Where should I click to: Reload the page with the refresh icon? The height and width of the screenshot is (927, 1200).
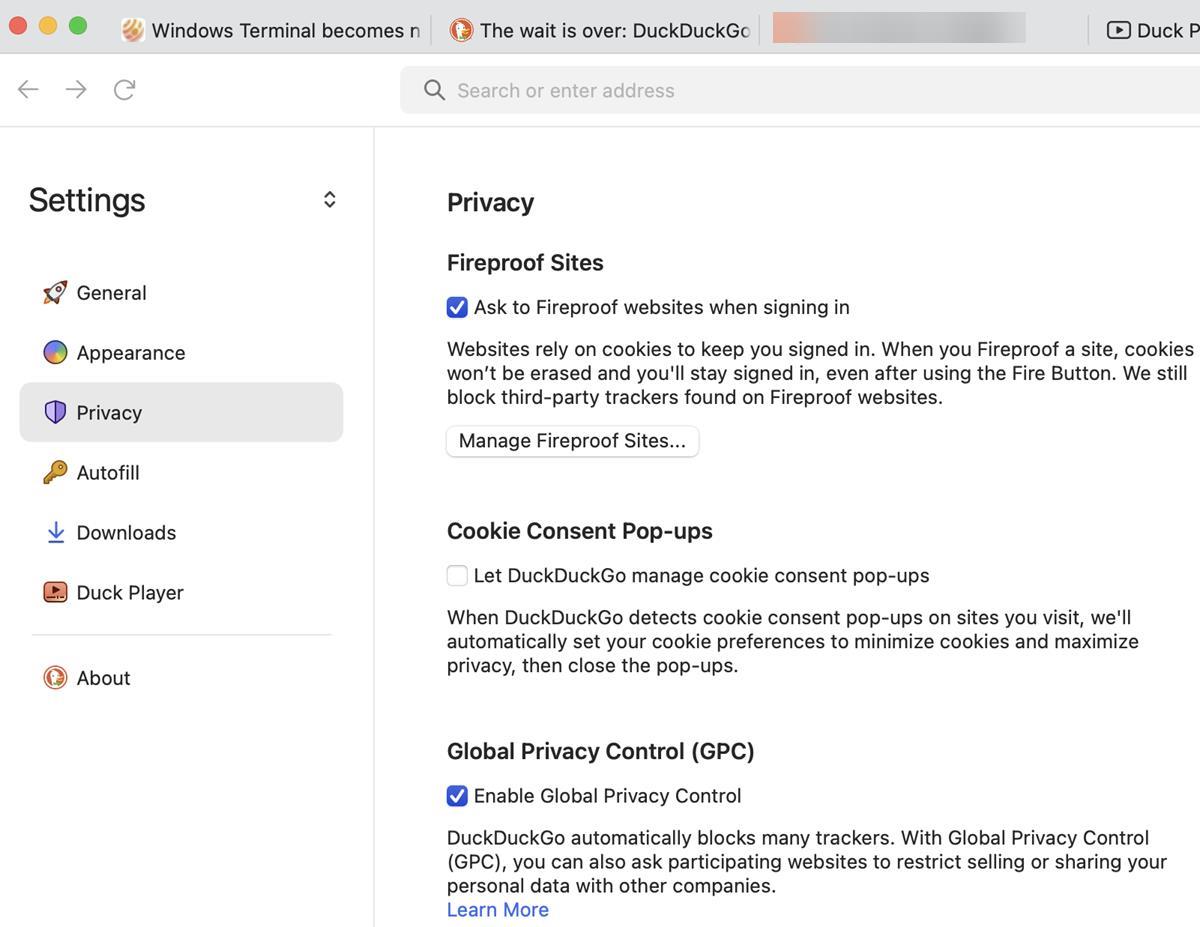point(124,89)
